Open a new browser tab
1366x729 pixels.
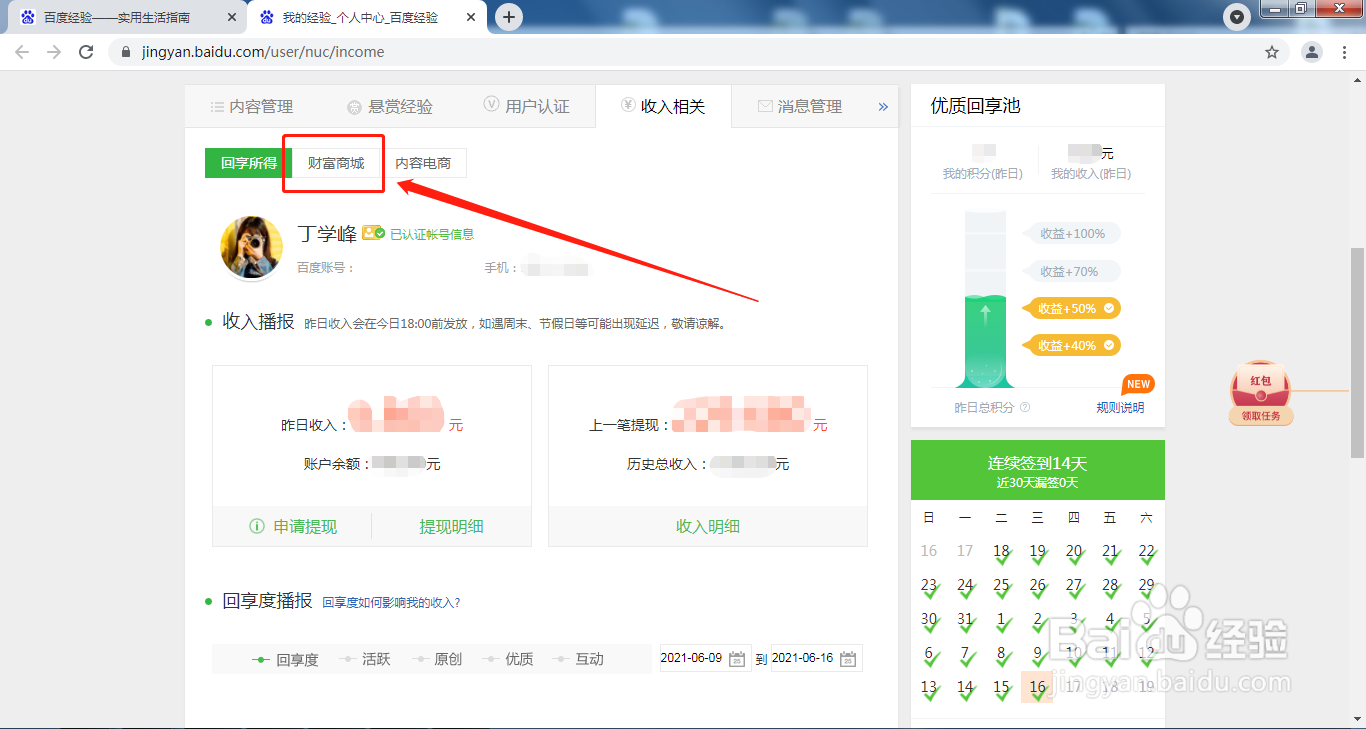pyautogui.click(x=509, y=17)
